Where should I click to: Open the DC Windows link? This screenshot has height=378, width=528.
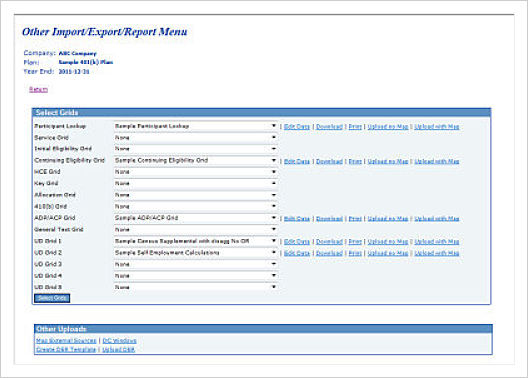click(119, 341)
